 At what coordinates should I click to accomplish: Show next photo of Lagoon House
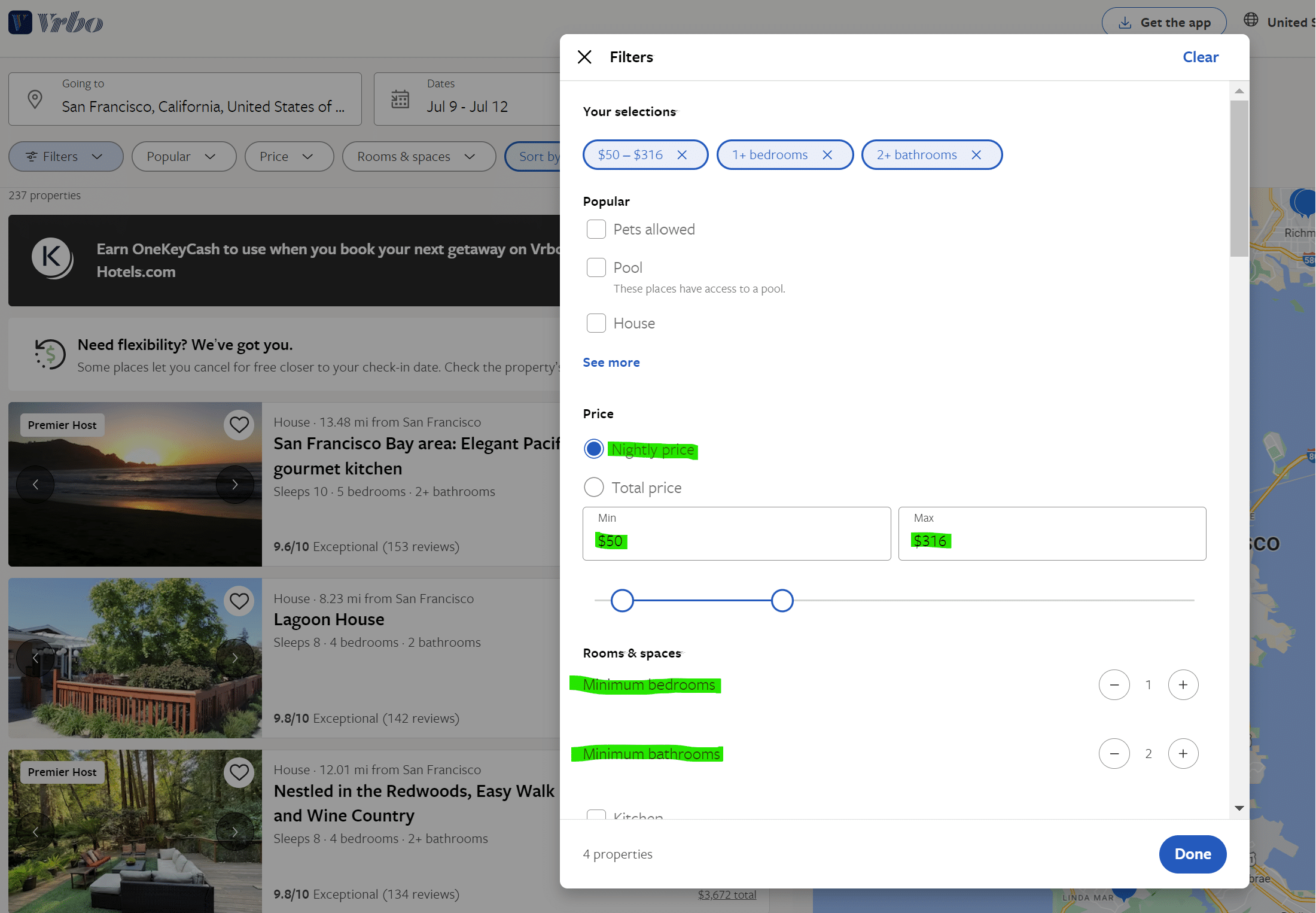pyautogui.click(x=234, y=658)
